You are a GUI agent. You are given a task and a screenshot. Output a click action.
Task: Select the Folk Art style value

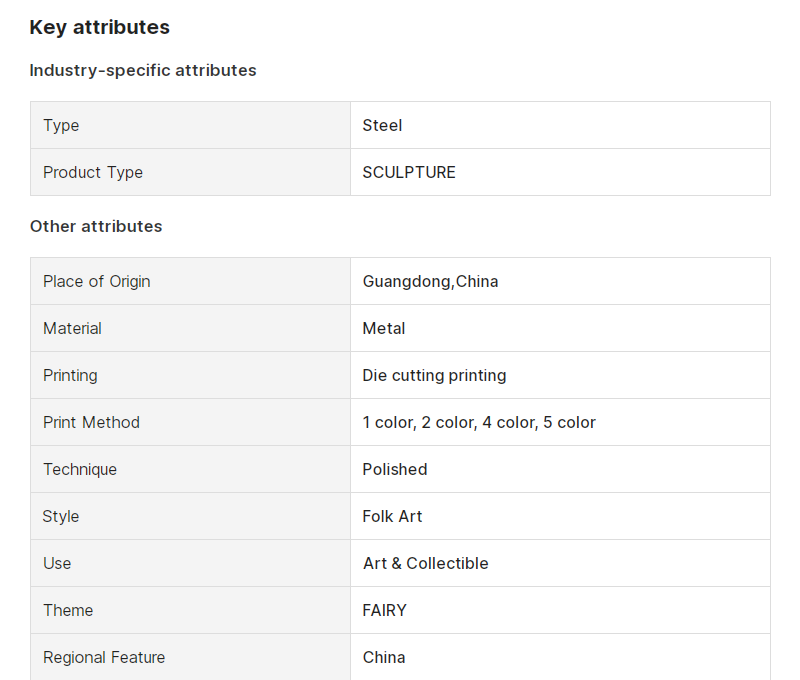392,516
